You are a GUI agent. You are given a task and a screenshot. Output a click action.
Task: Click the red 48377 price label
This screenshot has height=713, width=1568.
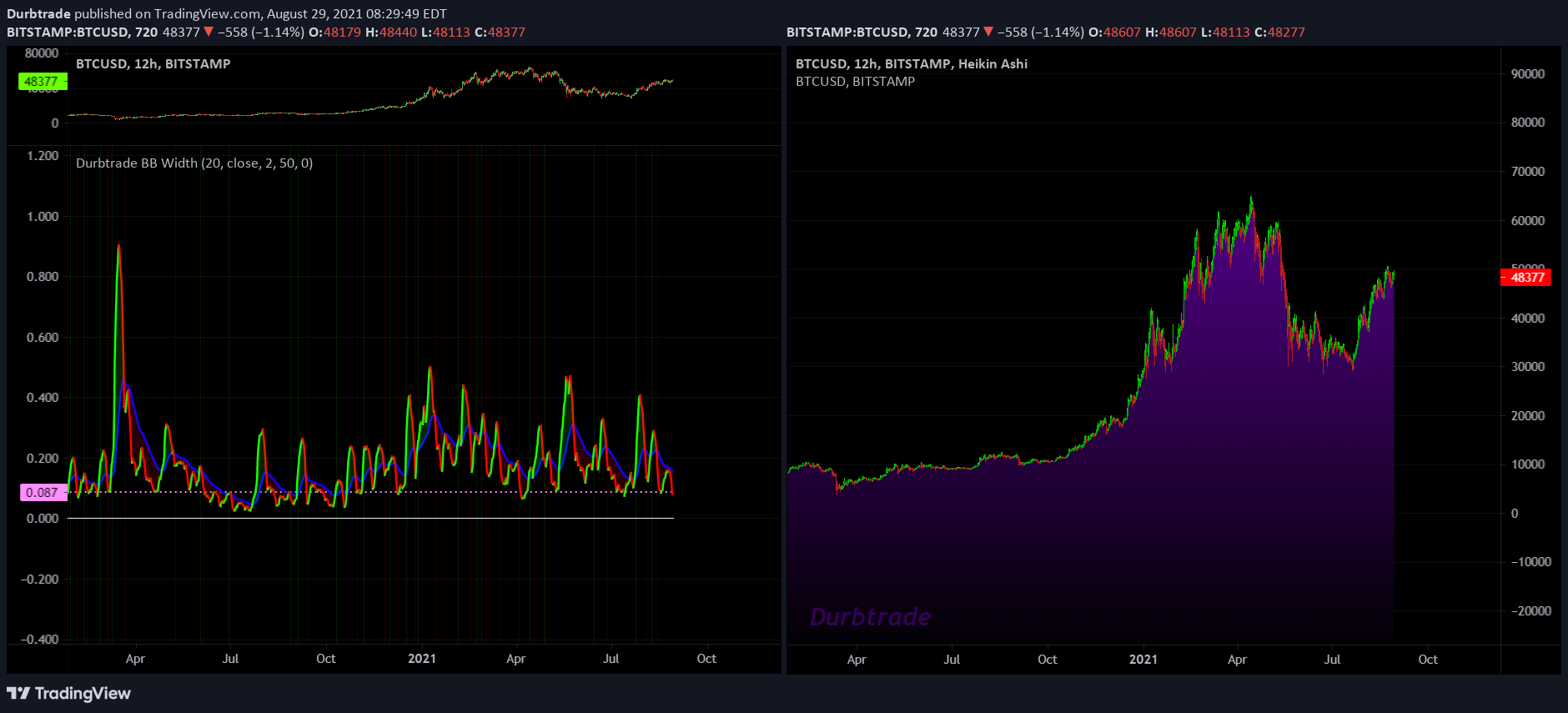[x=1526, y=278]
